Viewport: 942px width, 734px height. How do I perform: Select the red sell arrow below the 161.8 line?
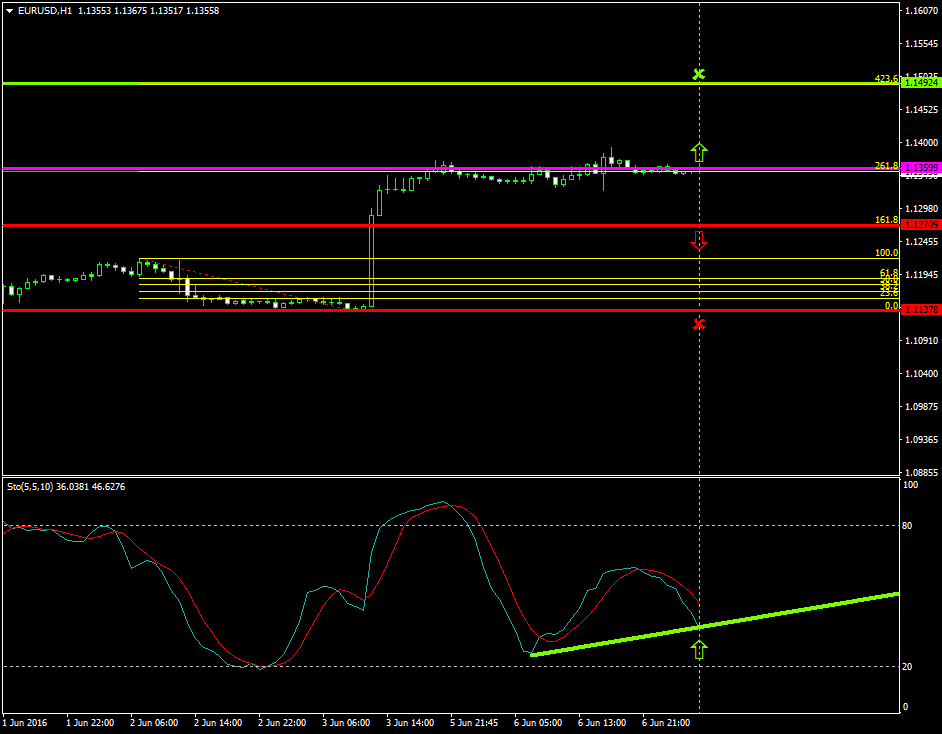[x=700, y=240]
